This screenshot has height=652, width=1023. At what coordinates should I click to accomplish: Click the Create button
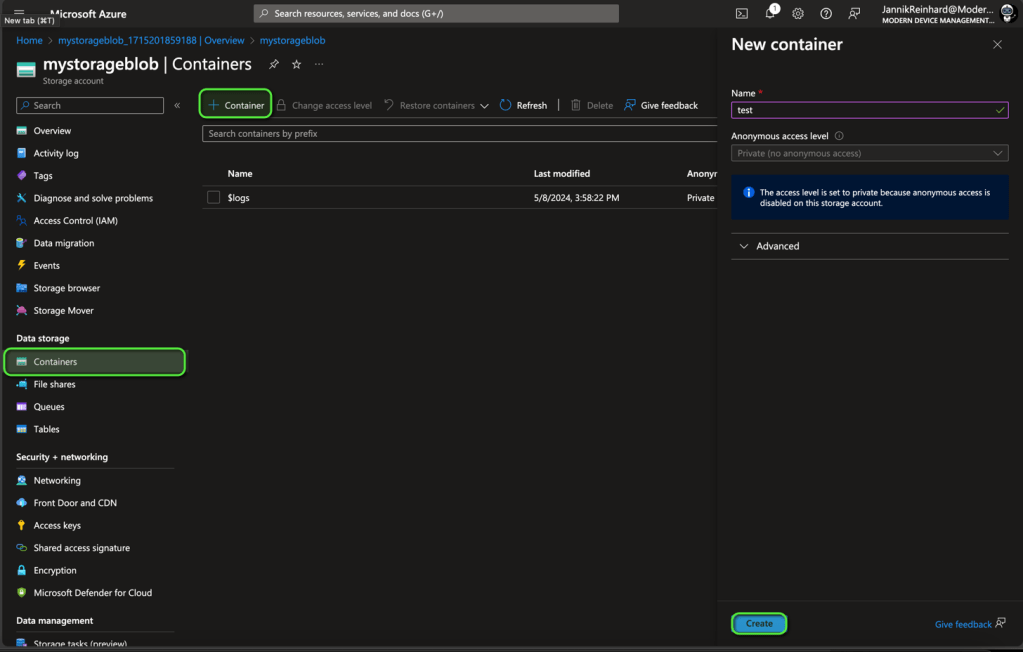[759, 623]
